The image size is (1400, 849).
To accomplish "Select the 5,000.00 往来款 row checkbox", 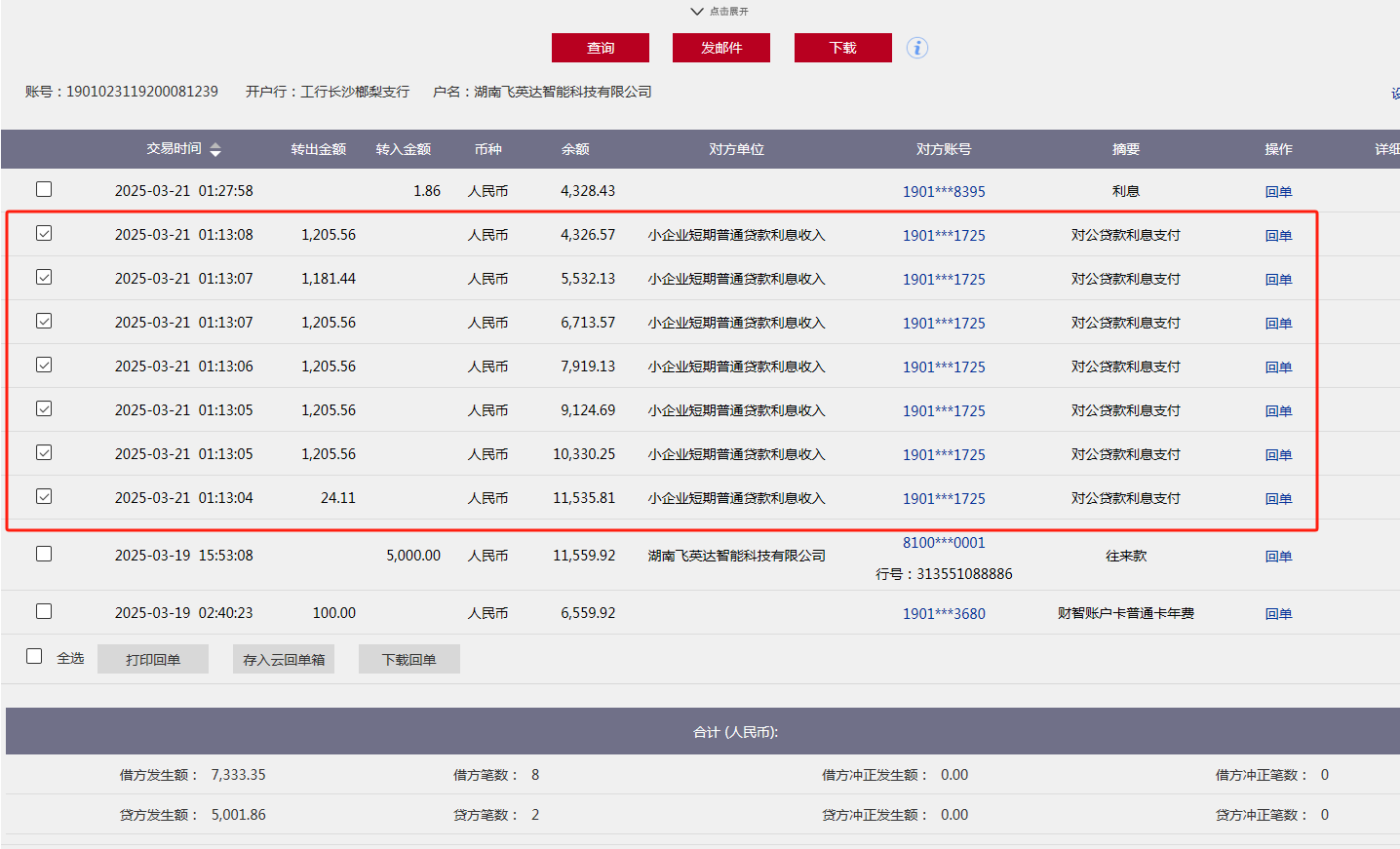I will [44, 554].
